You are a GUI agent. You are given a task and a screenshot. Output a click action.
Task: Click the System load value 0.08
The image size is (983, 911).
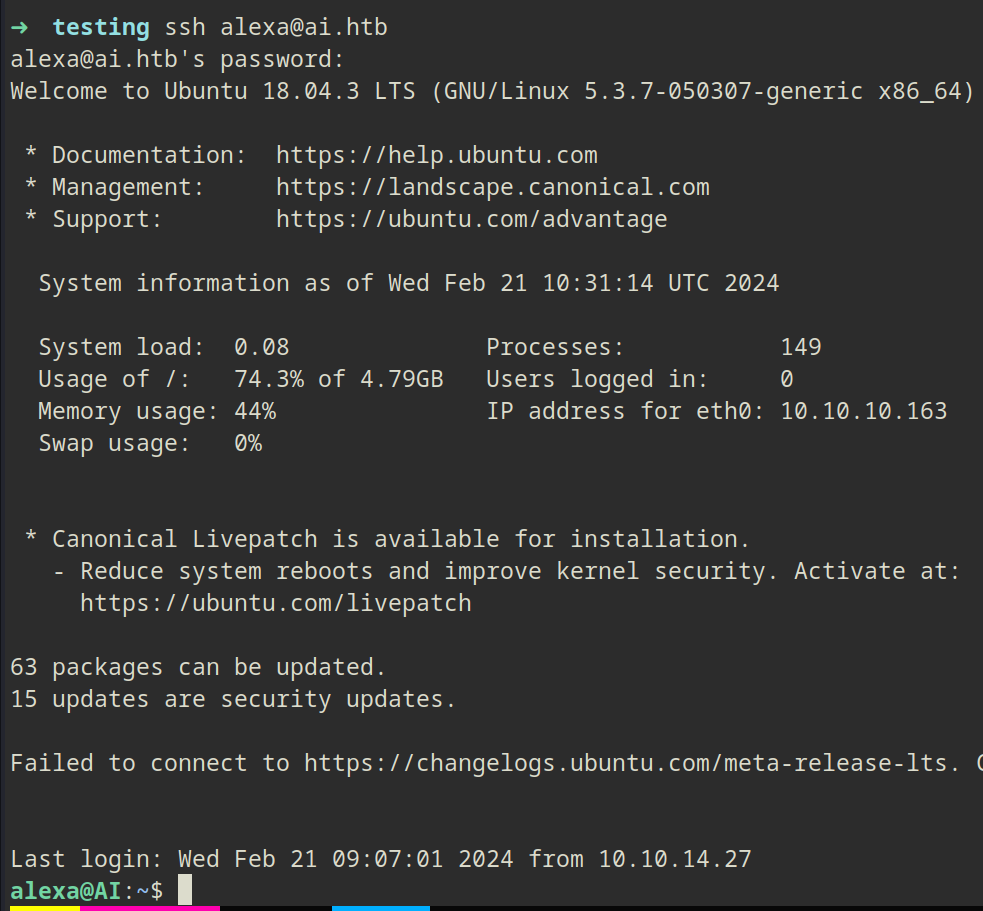261,347
